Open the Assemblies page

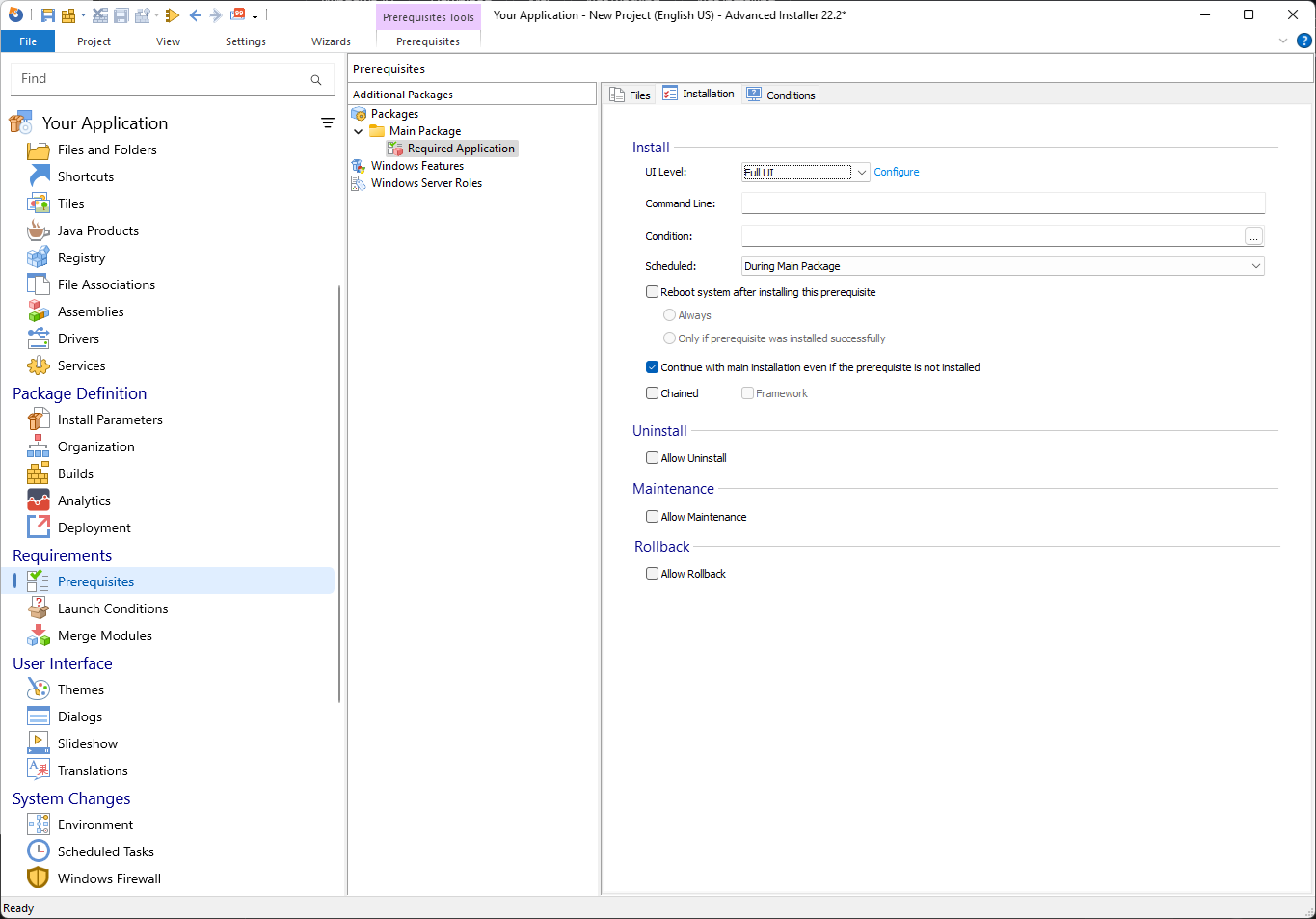tap(91, 311)
